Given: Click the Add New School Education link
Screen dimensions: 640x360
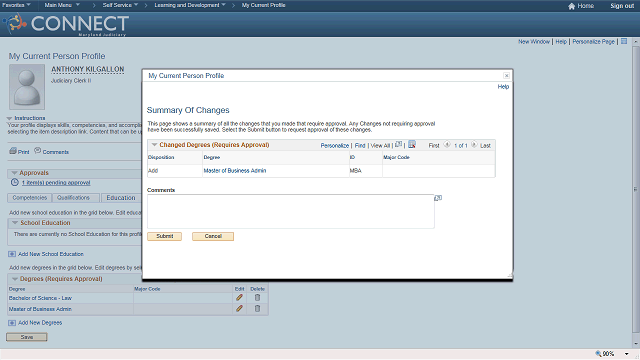Looking at the screenshot, I should (51, 254).
